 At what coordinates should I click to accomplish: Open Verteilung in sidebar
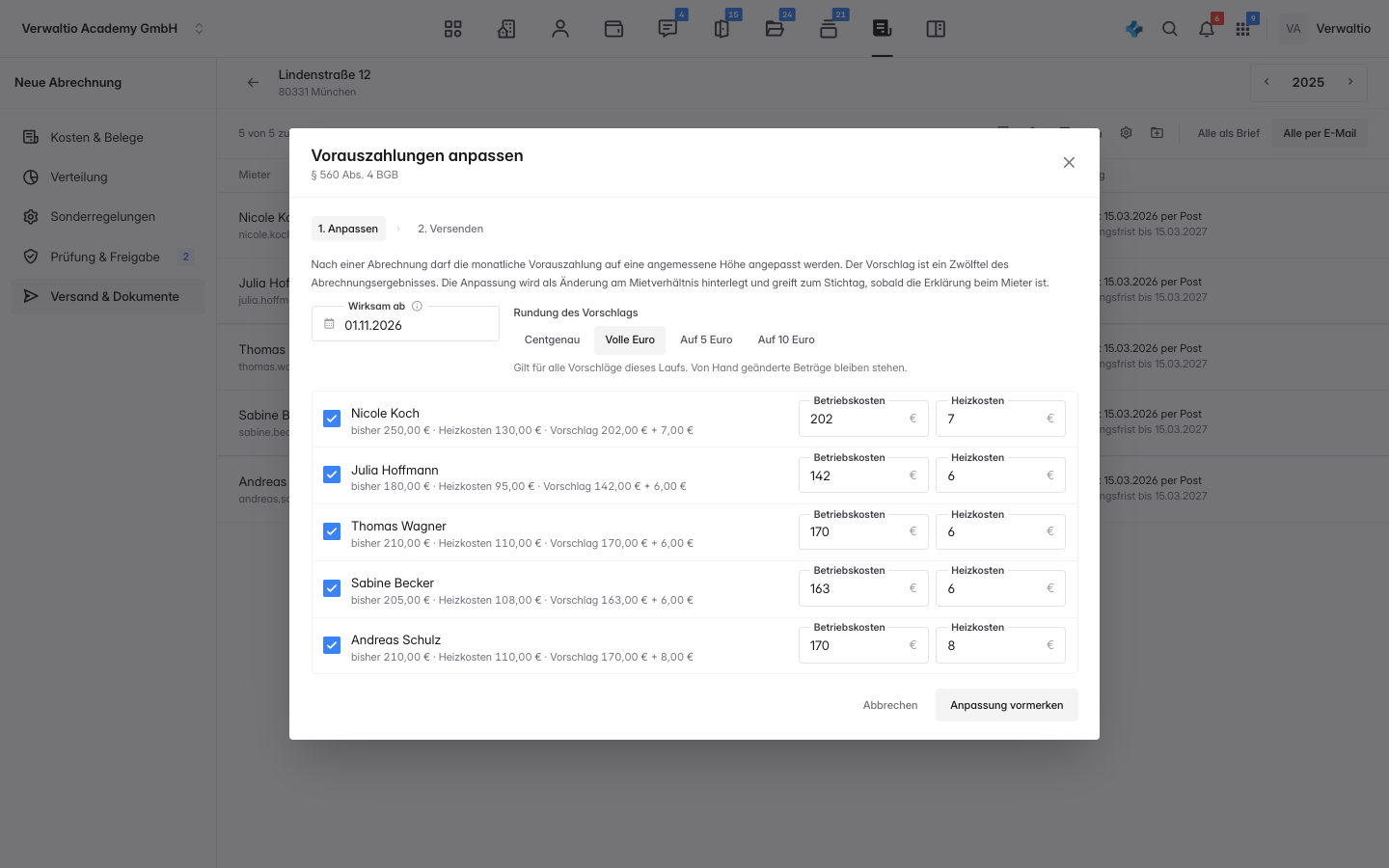click(108, 176)
